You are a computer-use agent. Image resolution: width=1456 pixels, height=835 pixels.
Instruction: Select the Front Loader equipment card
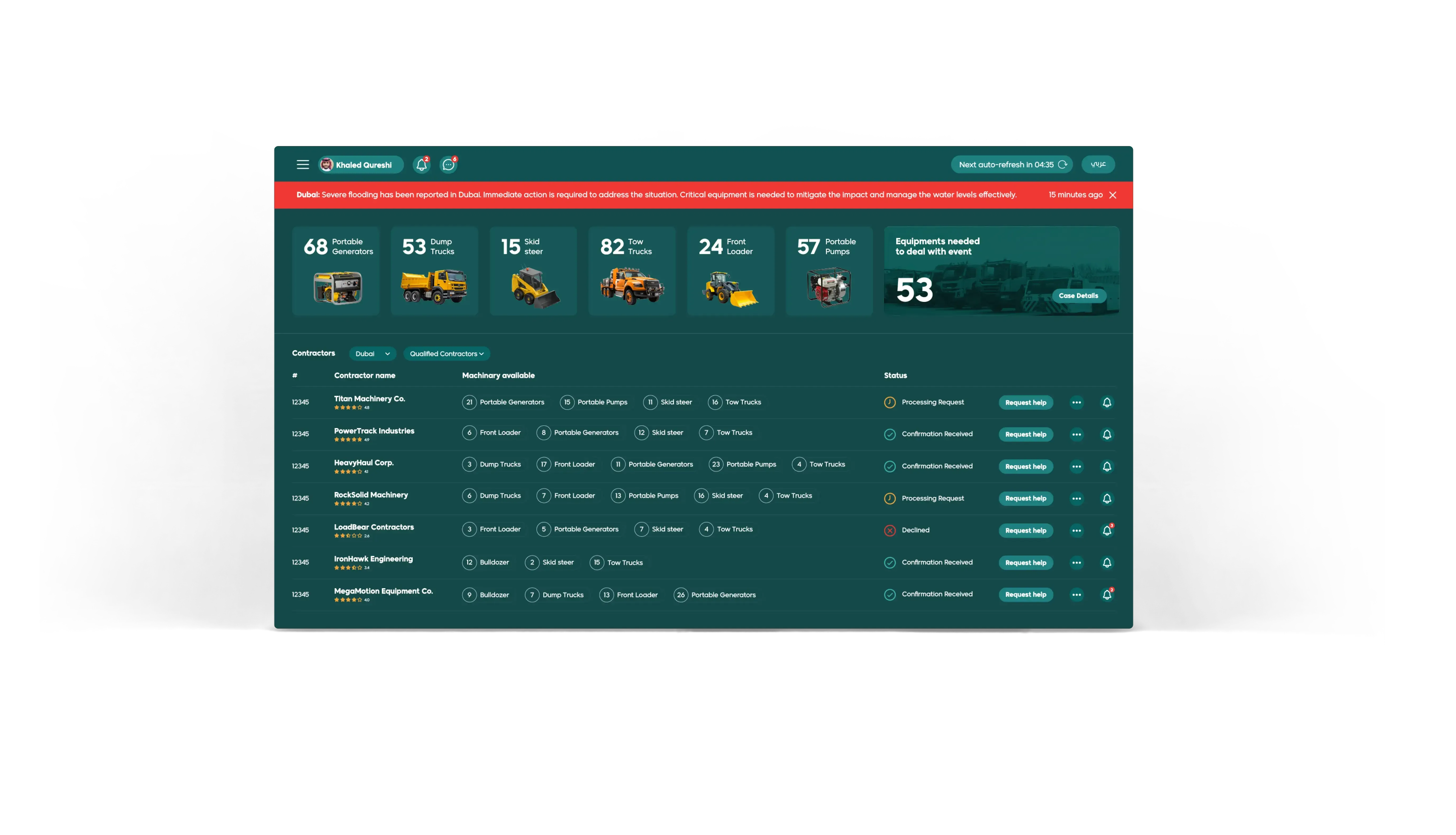click(730, 271)
